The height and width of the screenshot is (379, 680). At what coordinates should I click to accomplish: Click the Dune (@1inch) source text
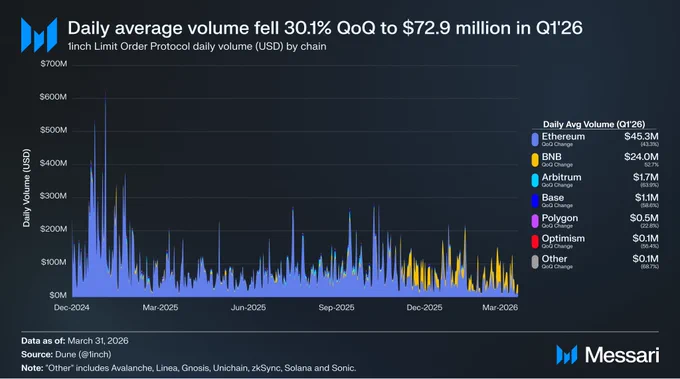(x=83, y=355)
